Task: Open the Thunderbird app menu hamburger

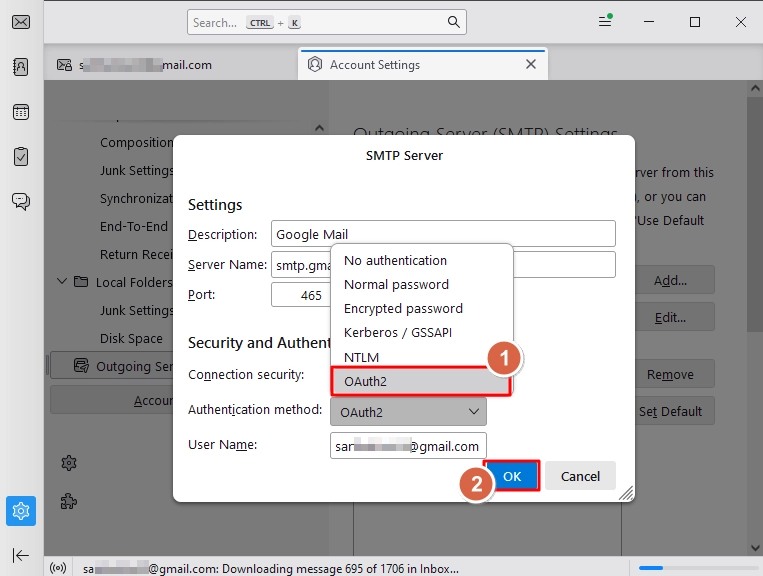Action: pos(605,21)
